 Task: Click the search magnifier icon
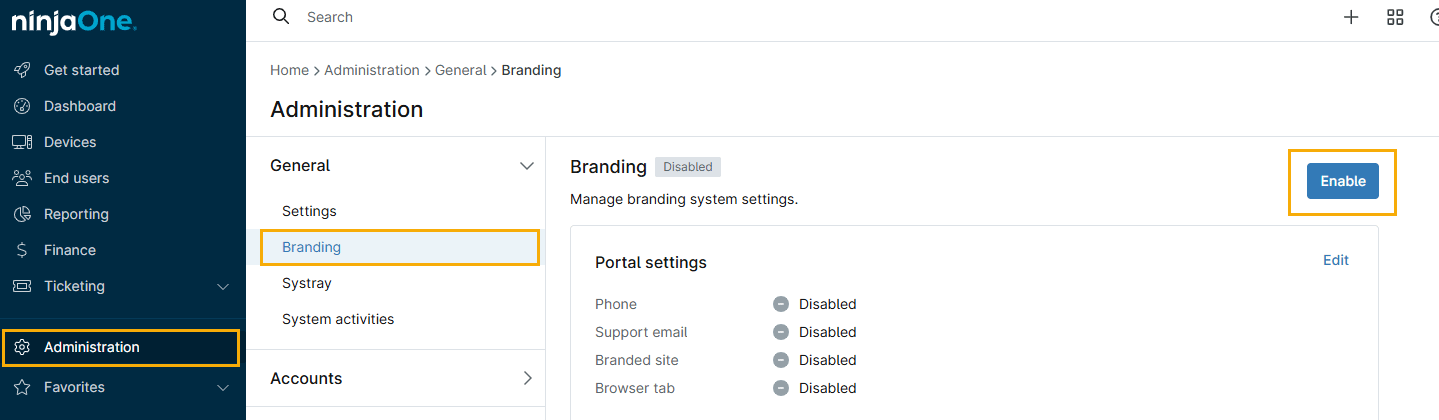point(282,17)
